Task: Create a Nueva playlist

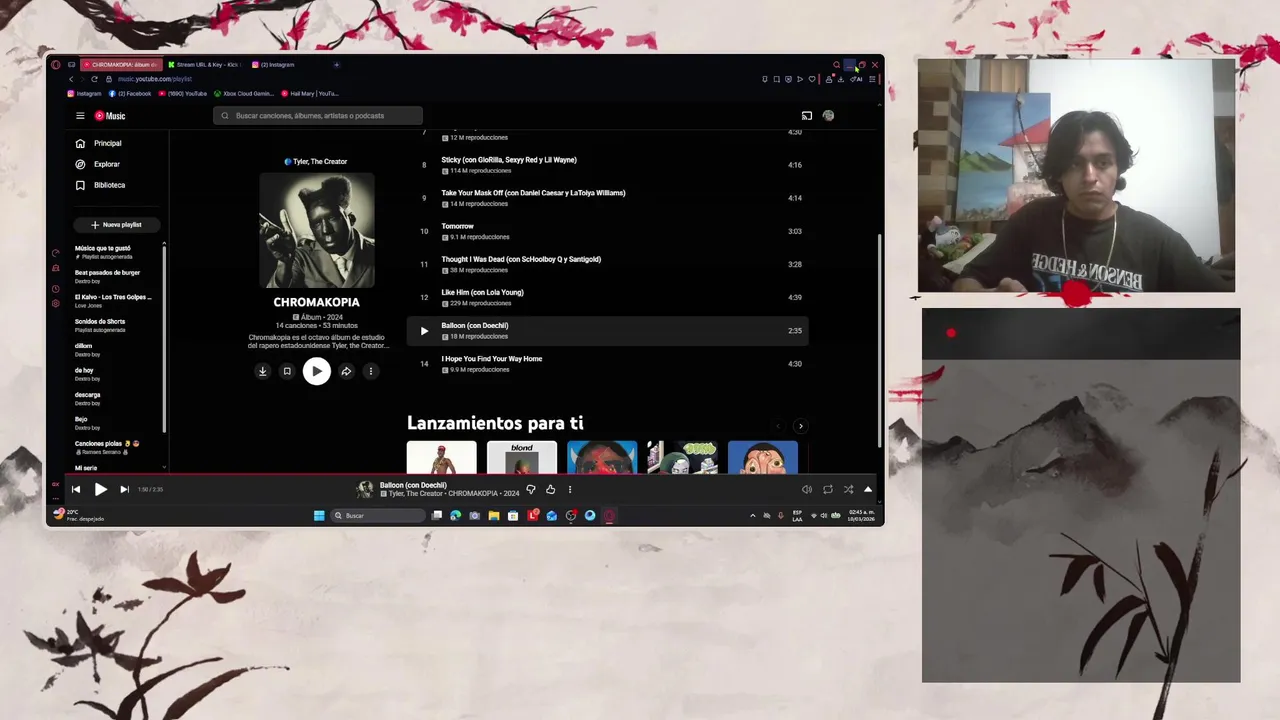Action: (116, 225)
